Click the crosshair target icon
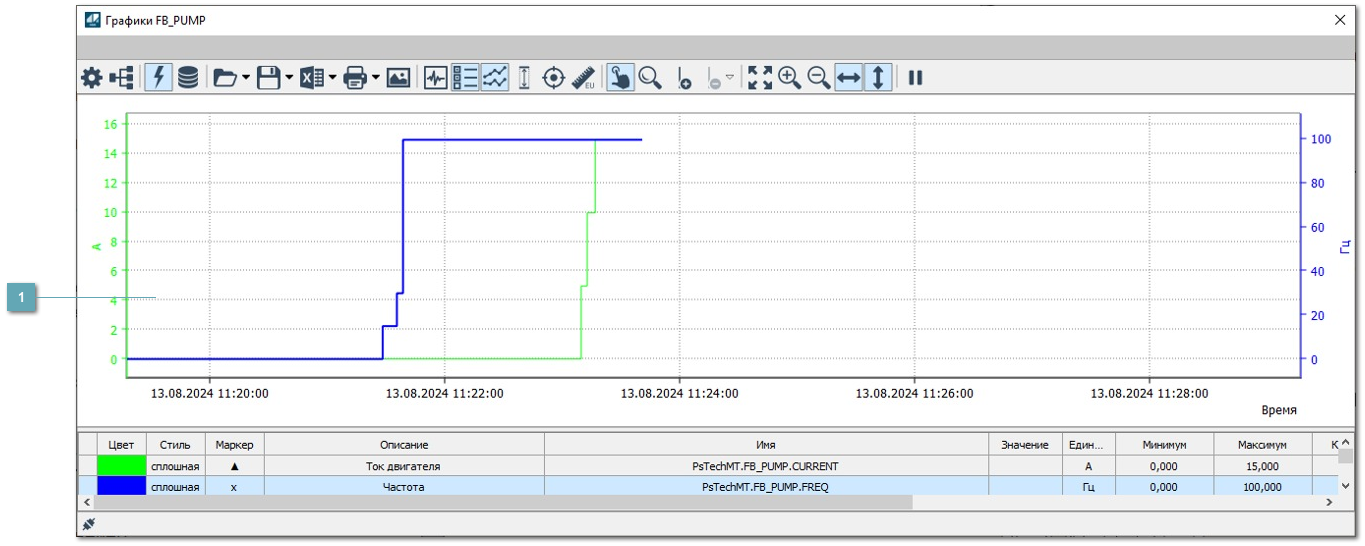 553,78
